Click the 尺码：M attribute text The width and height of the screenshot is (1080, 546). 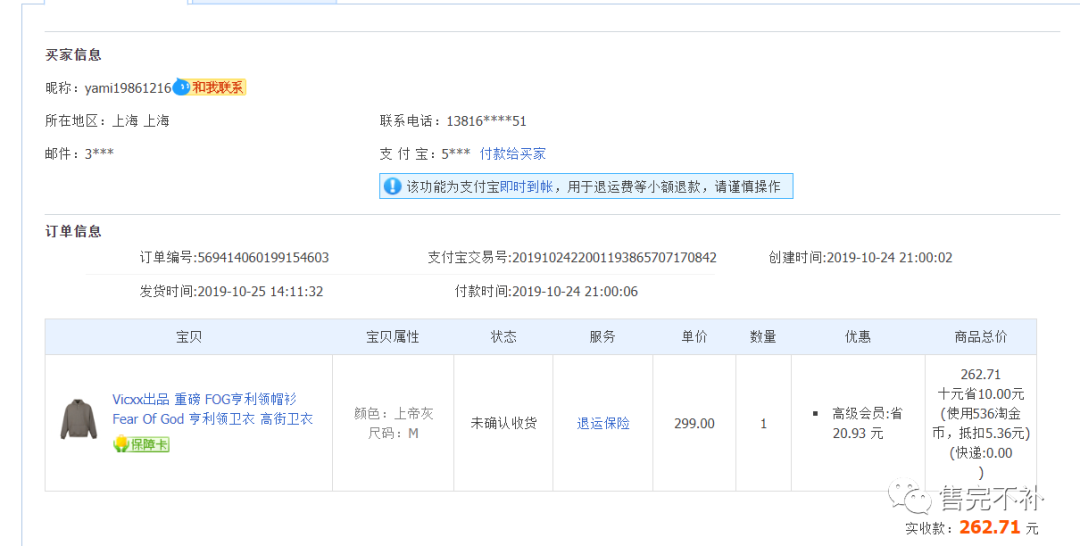(394, 434)
